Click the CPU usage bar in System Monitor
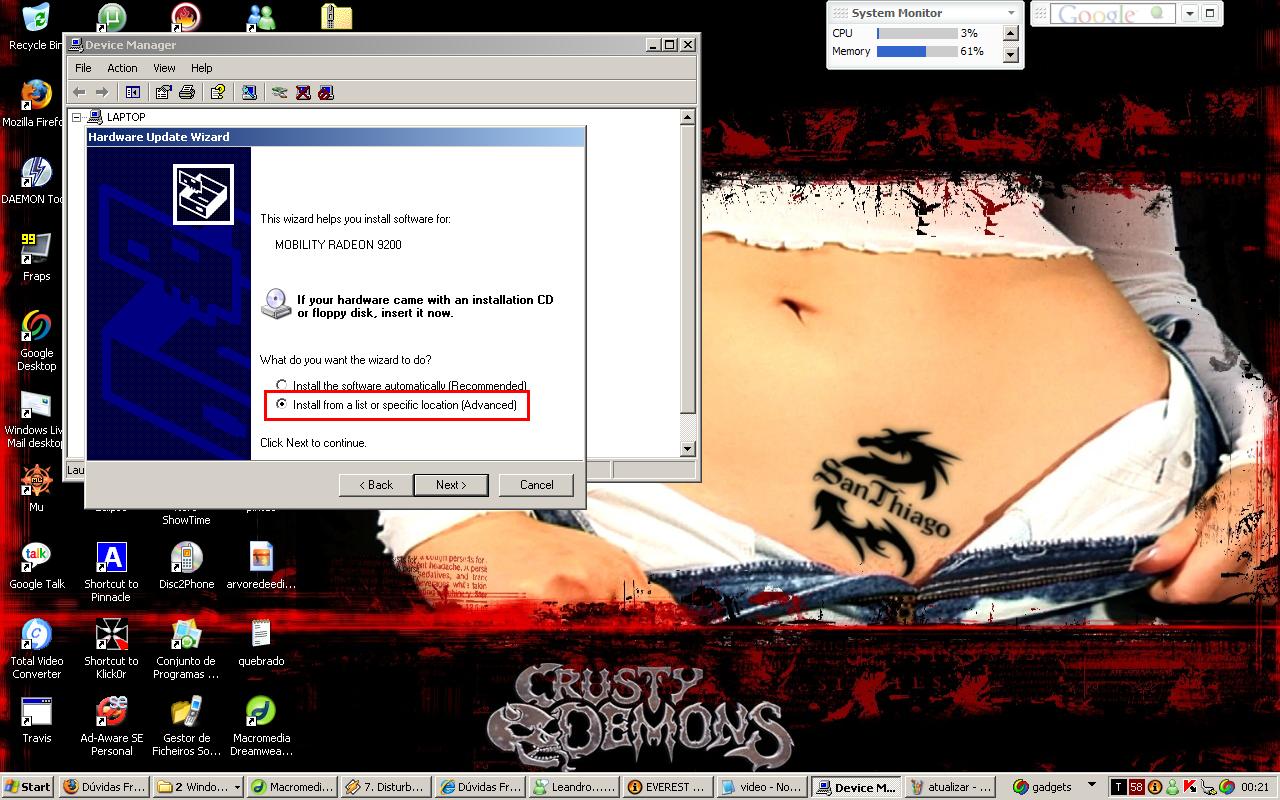 point(916,33)
